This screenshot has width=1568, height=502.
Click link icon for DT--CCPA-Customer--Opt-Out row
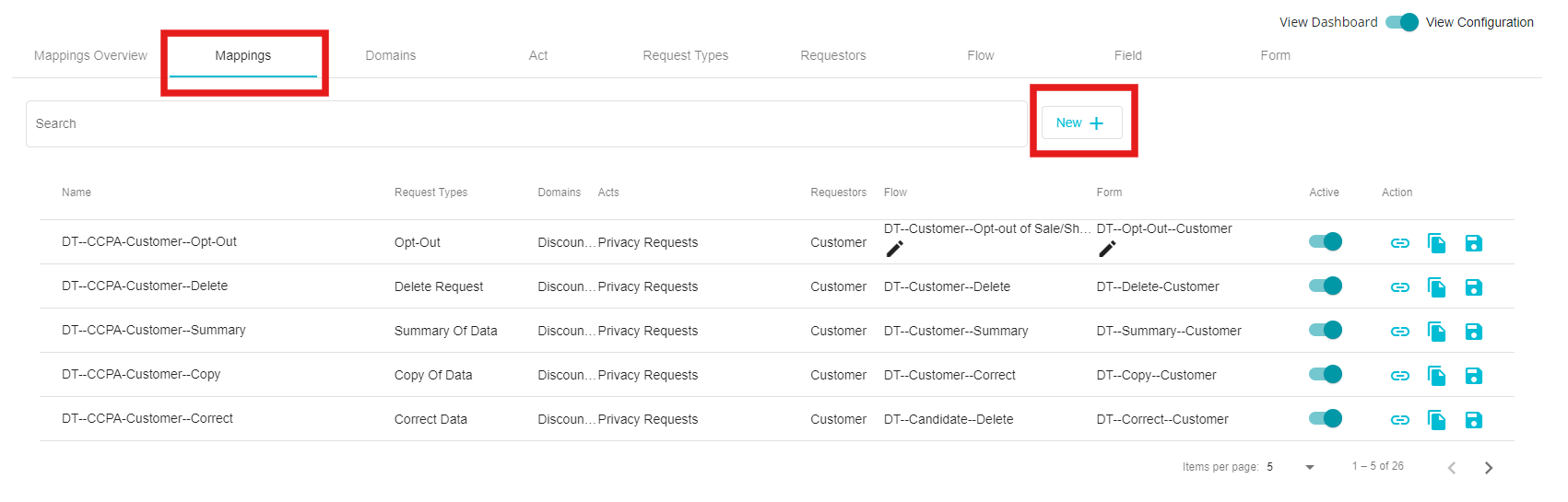pyautogui.click(x=1399, y=243)
